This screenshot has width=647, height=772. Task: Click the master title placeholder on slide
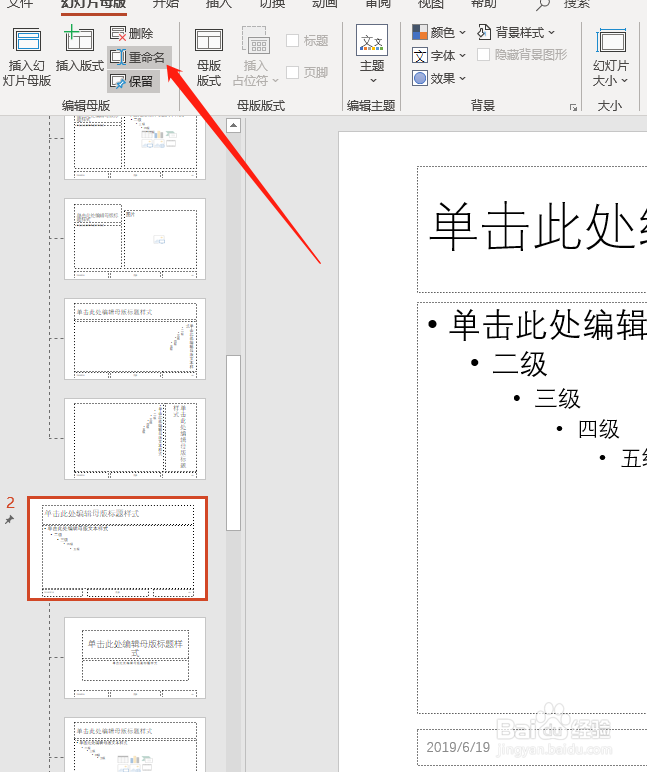tap(532, 229)
